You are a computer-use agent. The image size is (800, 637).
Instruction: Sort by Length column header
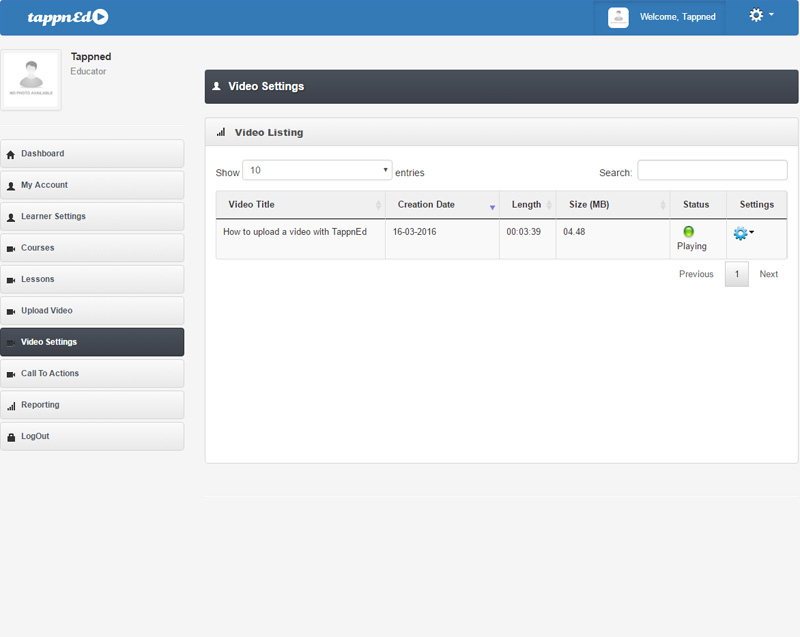(526, 205)
